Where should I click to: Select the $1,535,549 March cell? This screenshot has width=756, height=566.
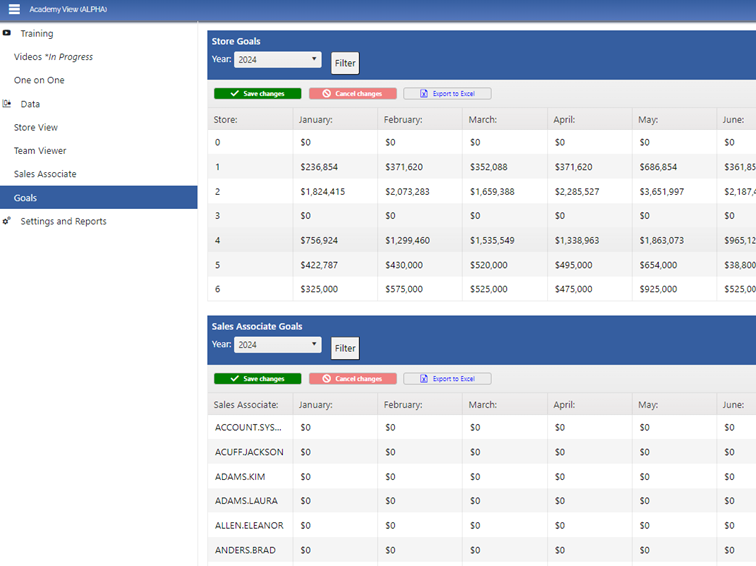[x=505, y=240]
